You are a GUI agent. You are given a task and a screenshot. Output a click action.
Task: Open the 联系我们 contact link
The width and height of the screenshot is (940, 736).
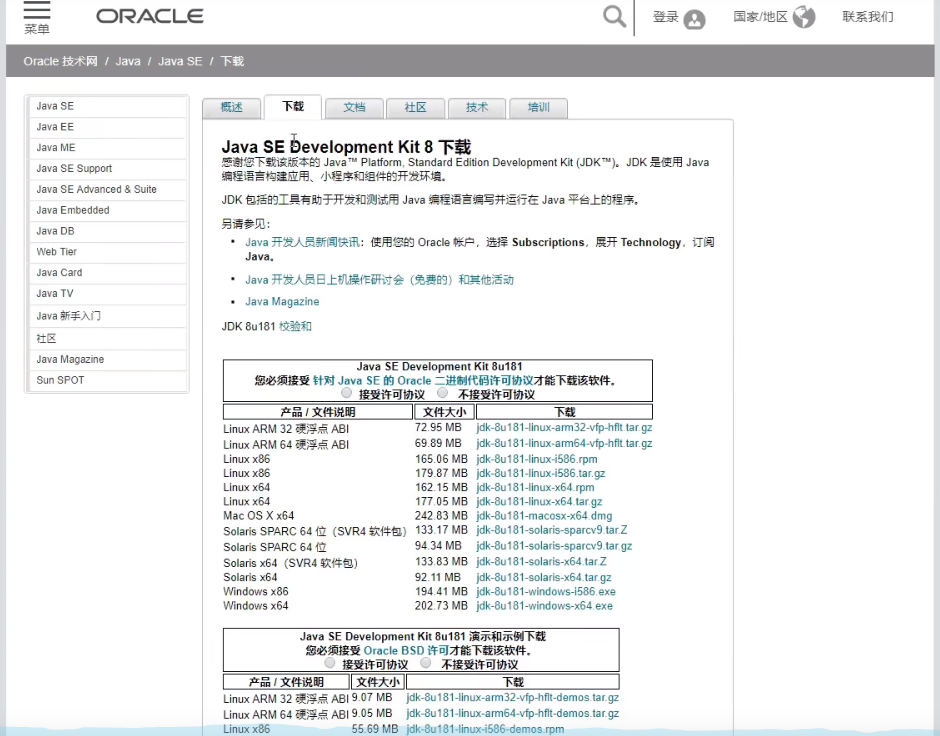867,17
